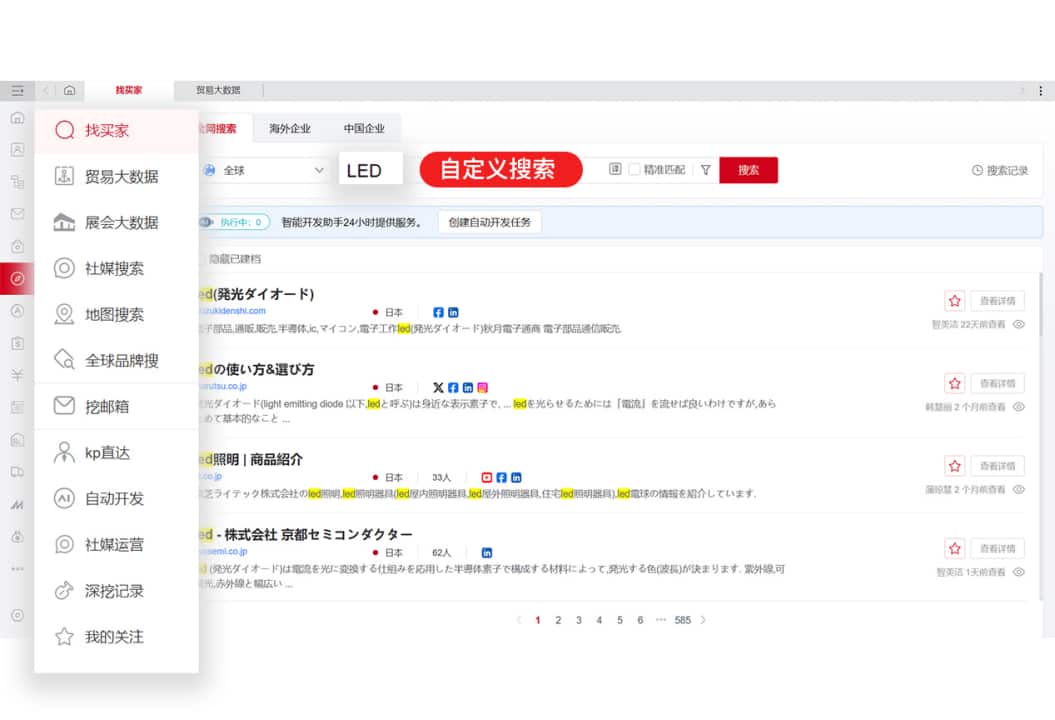
Task: Click the eye icon on last result
Action: pyautogui.click(x=1018, y=571)
